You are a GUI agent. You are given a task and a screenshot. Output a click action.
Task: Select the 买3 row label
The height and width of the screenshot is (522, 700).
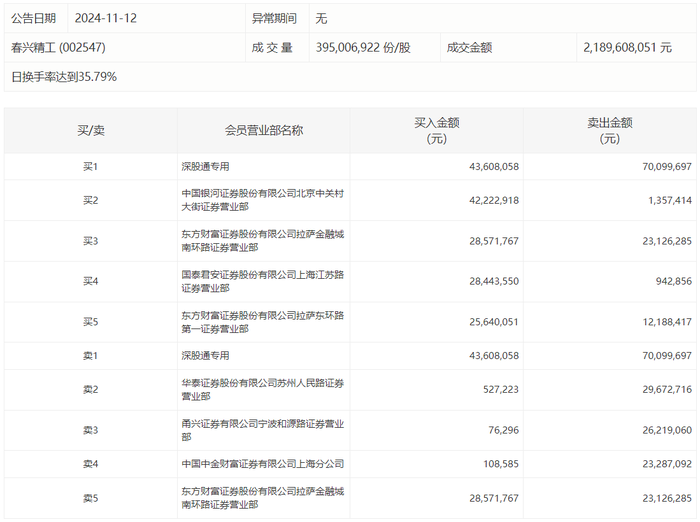click(x=90, y=241)
